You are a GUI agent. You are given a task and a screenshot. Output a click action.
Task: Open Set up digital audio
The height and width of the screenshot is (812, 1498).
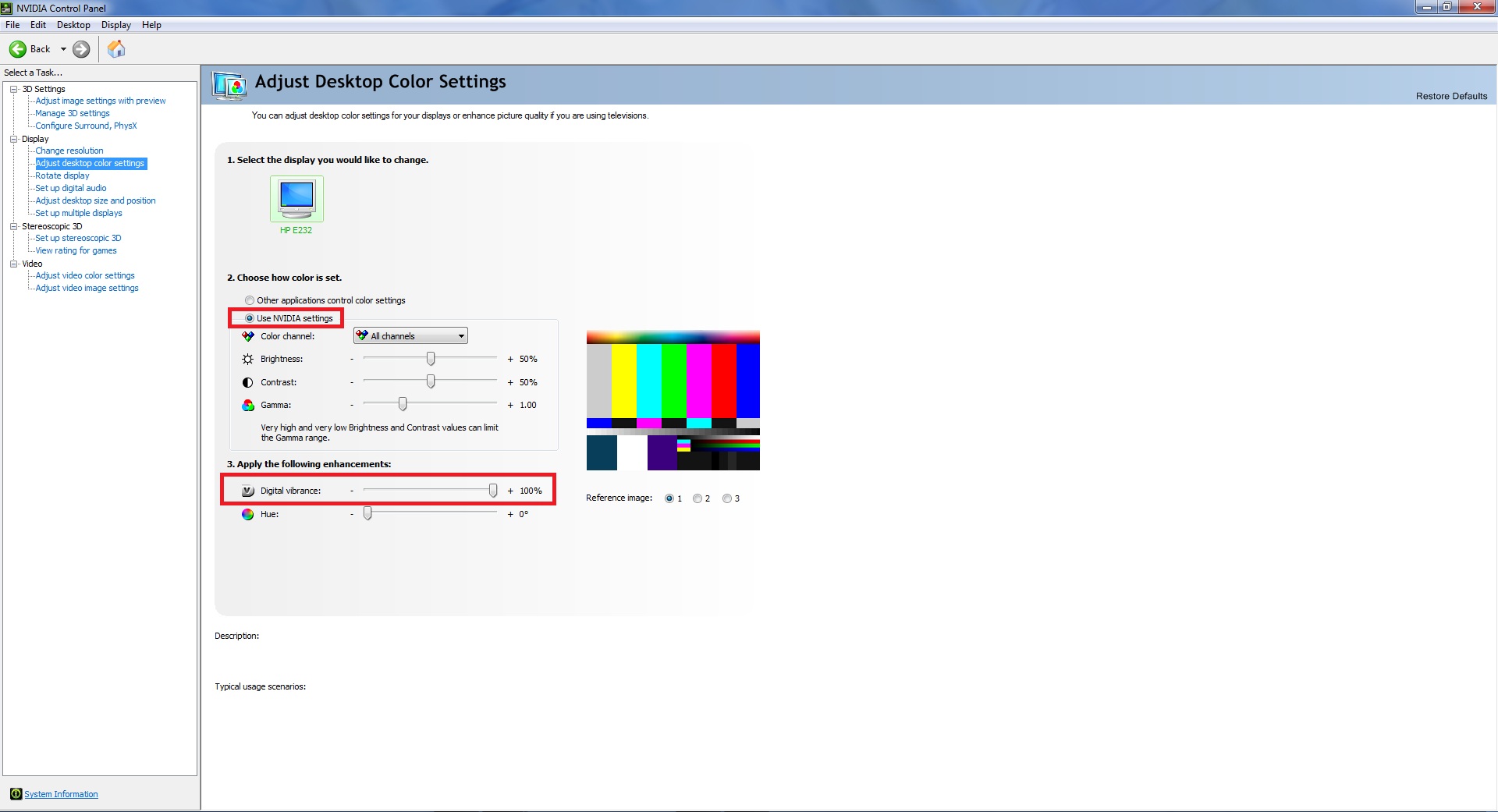(x=71, y=188)
